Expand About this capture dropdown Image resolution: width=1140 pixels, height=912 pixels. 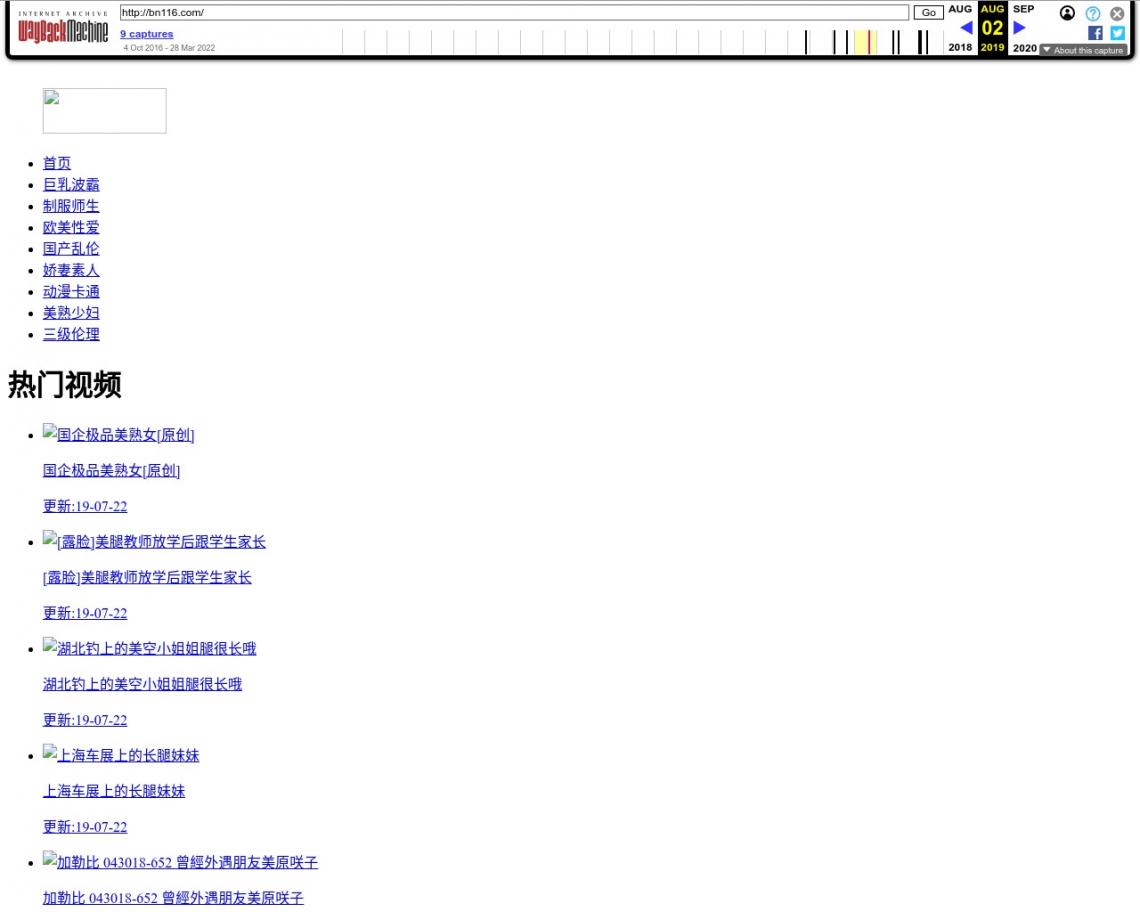(1083, 50)
